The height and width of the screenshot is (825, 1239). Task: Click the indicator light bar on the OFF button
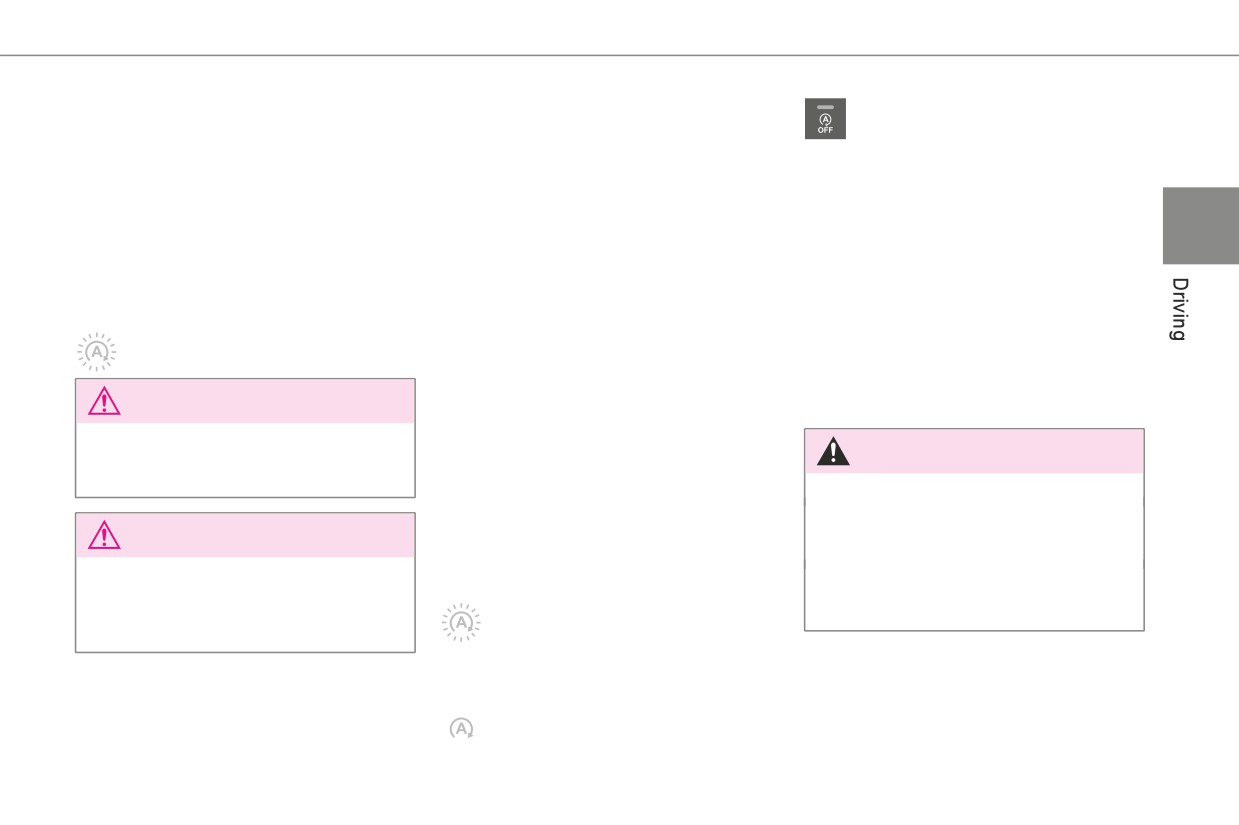[x=825, y=107]
